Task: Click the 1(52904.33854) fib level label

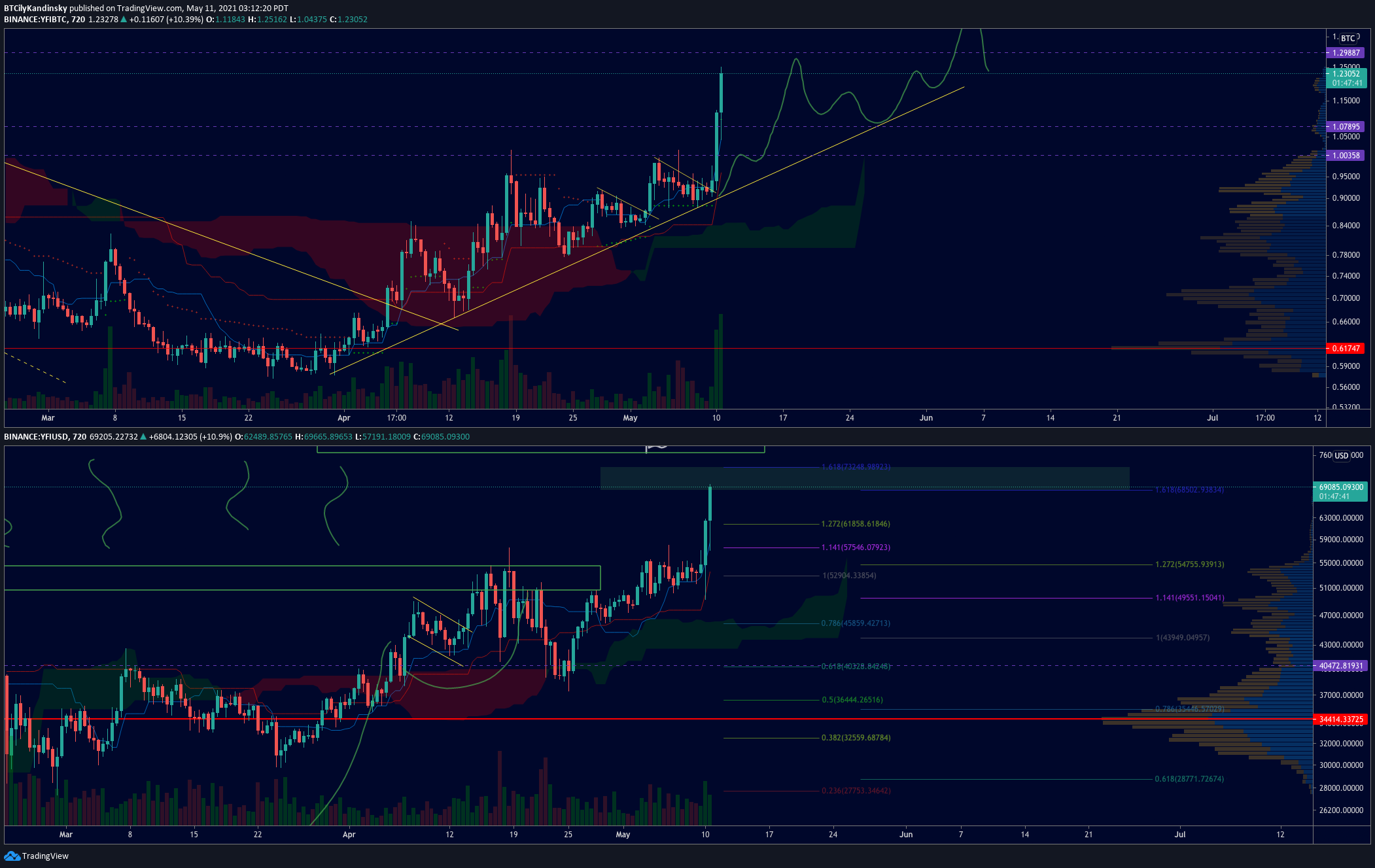Action: tap(849, 576)
